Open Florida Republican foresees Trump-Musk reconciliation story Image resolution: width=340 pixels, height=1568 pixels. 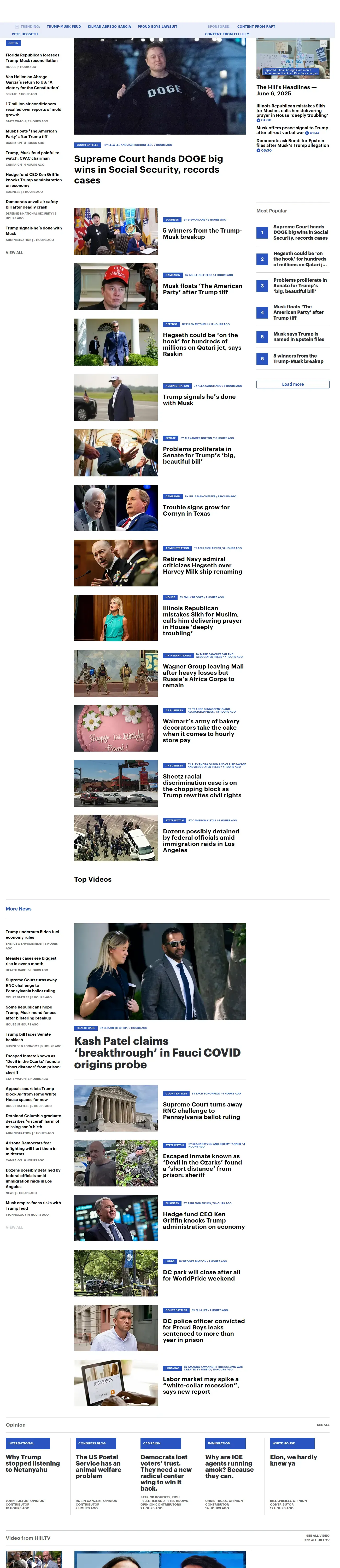33,58
